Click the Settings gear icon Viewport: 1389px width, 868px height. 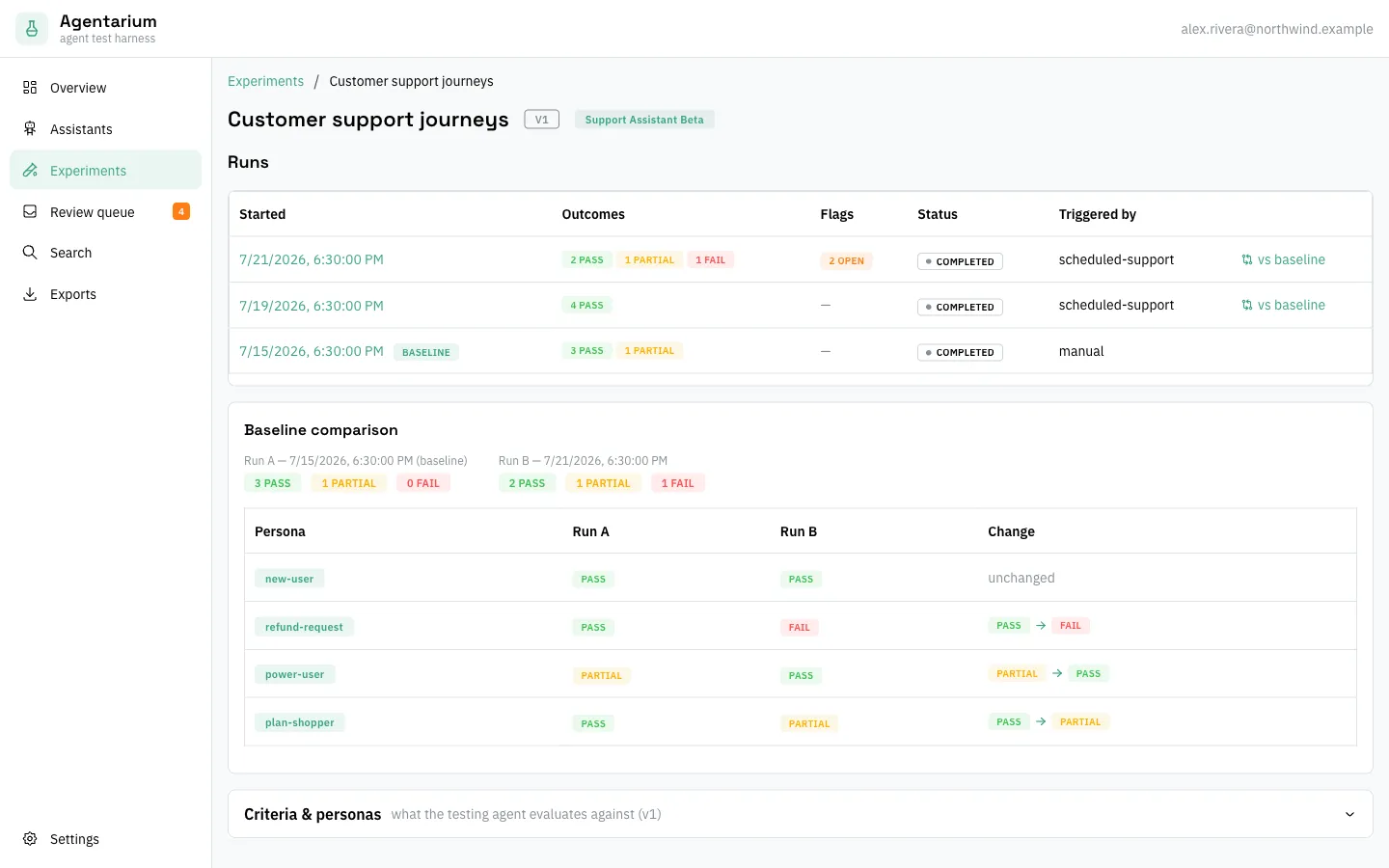(30, 839)
